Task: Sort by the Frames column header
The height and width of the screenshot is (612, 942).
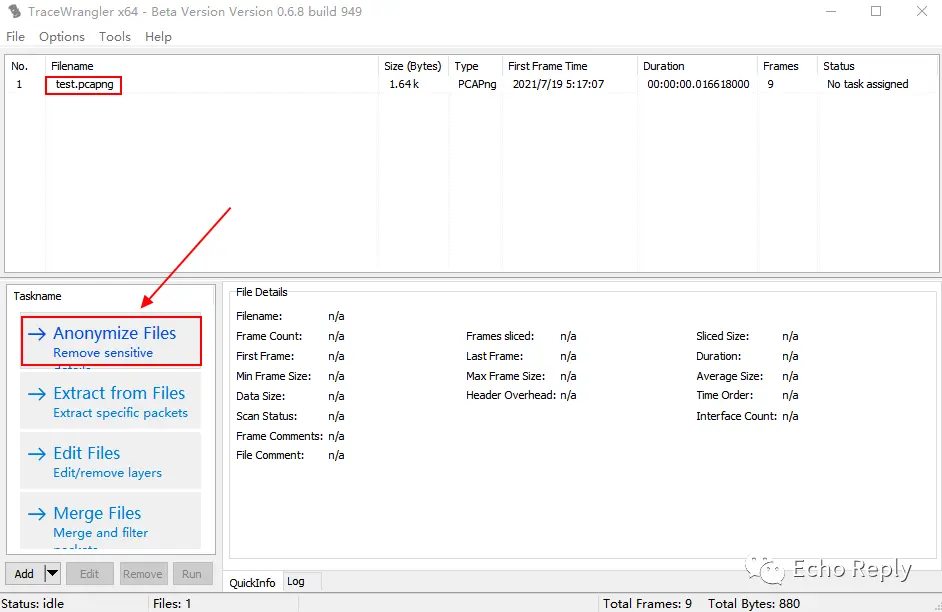Action: pos(787,66)
